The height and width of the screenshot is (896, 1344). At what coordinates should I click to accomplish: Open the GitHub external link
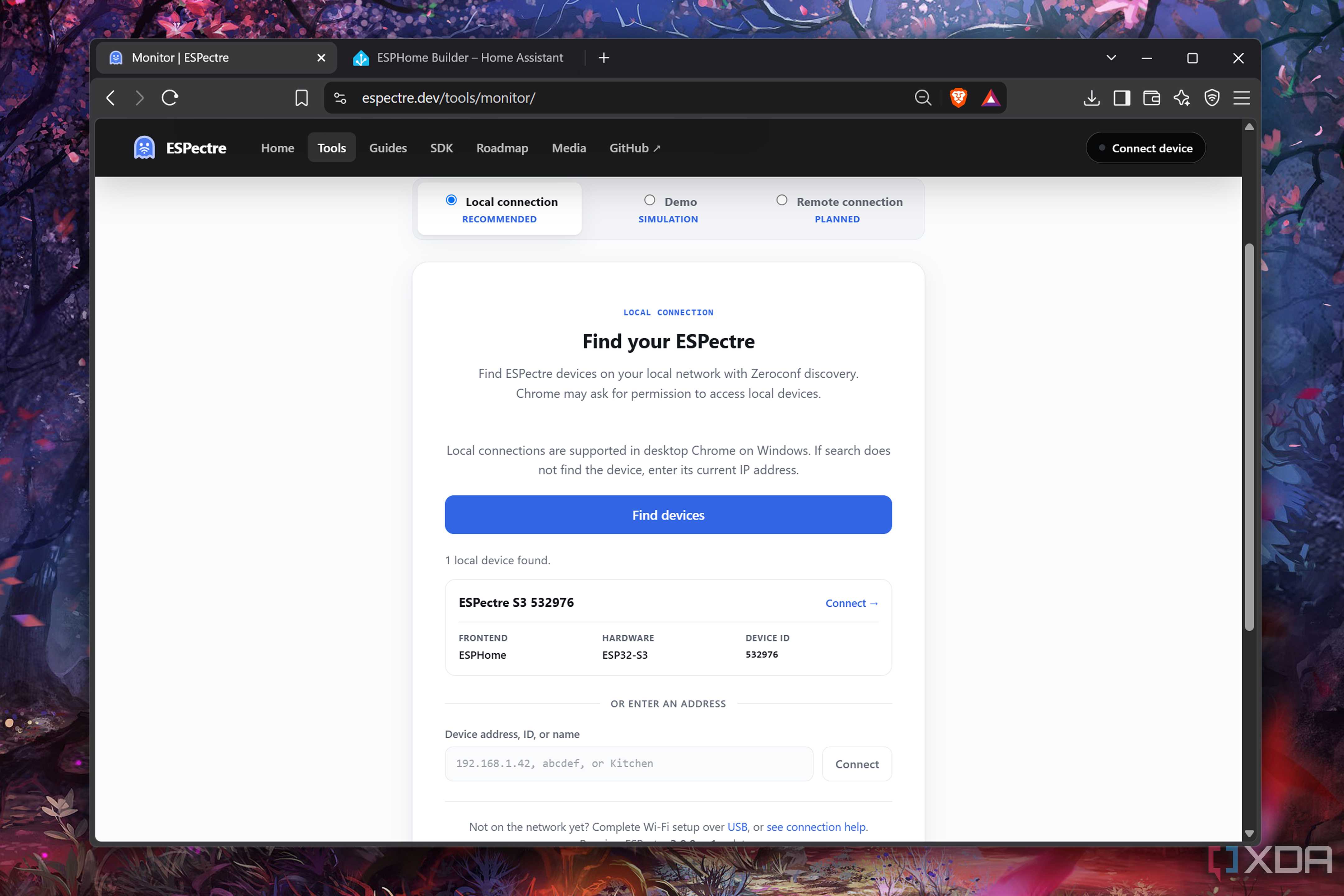pyautogui.click(x=635, y=148)
